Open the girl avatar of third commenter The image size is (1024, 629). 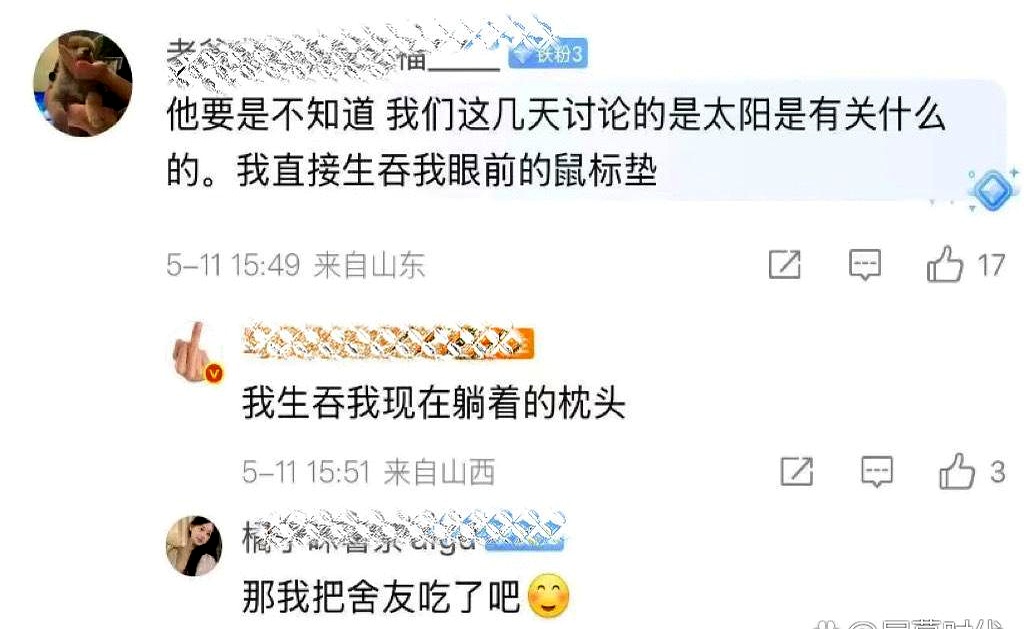194,545
